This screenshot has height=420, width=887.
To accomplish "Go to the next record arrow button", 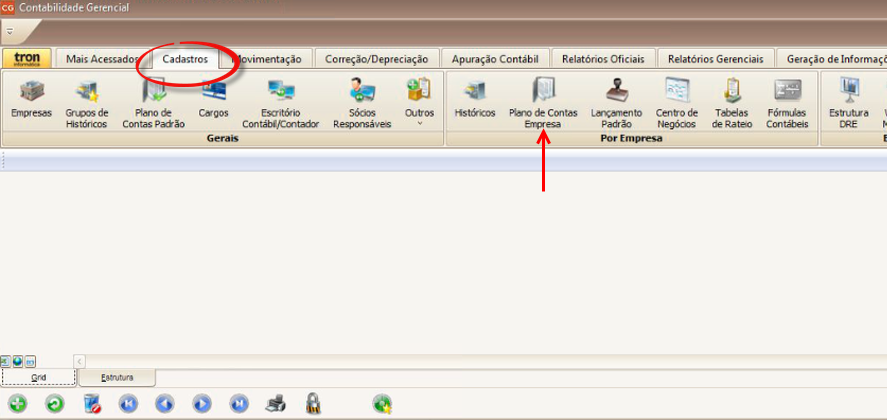I will [x=202, y=404].
